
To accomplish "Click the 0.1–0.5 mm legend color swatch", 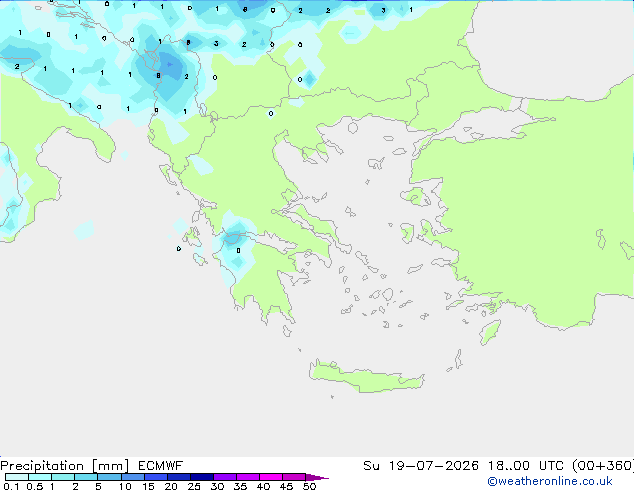I will click(17, 477).
